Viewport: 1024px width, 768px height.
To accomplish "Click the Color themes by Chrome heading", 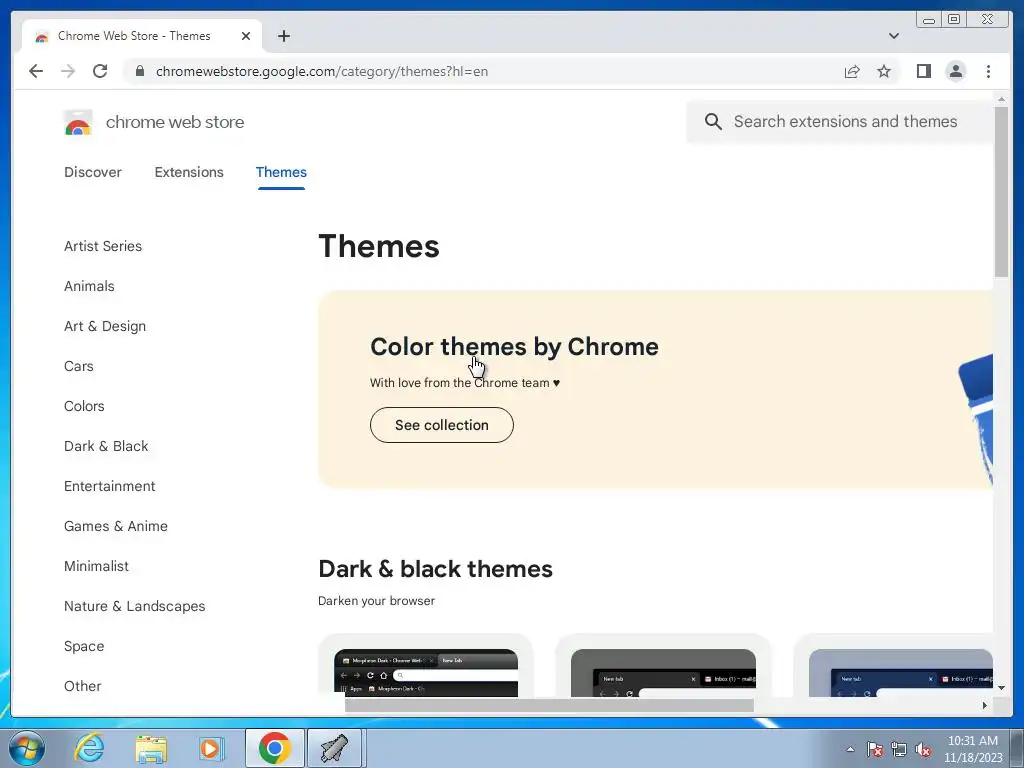I will [x=514, y=346].
